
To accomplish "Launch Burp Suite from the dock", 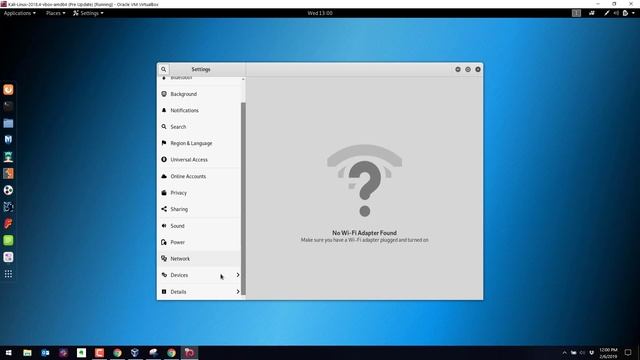I will [8, 173].
